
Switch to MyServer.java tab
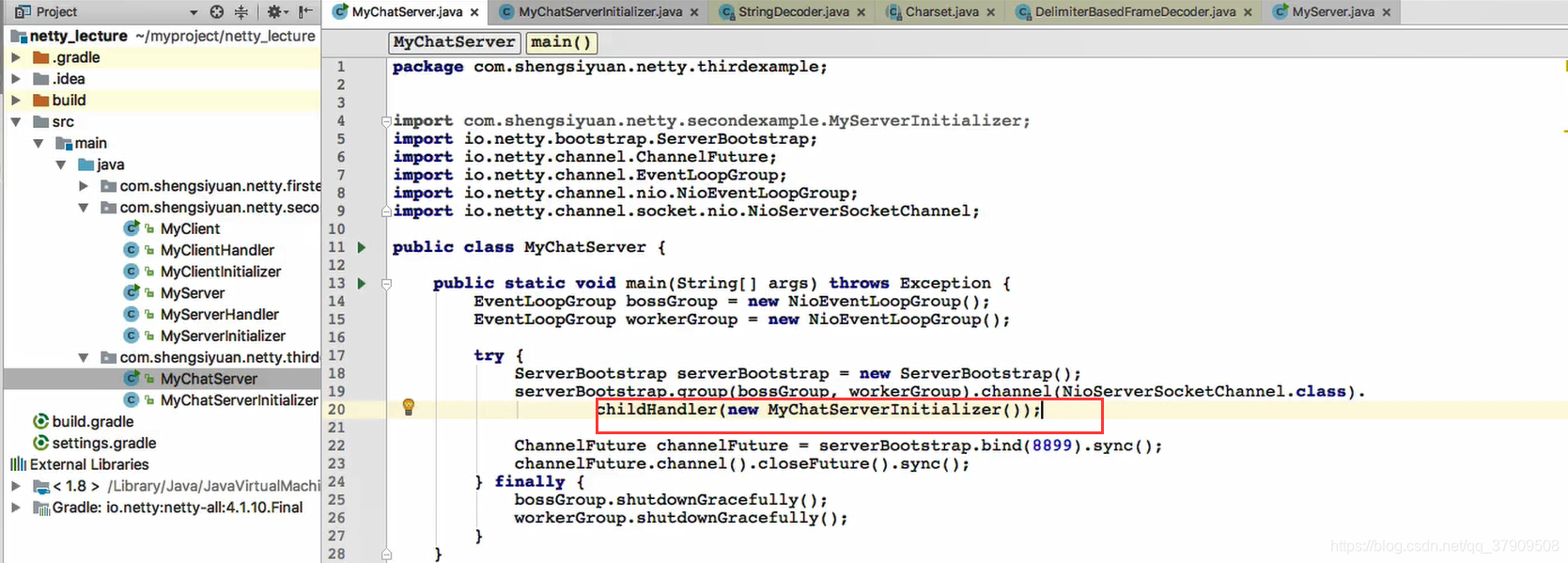click(1333, 12)
